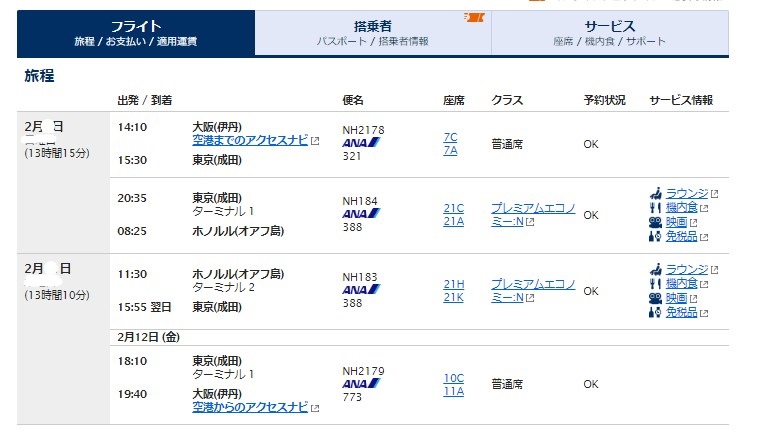This screenshot has height=434, width=759.
Task: Click the (13時間15分) duration text
Action: [x=57, y=153]
